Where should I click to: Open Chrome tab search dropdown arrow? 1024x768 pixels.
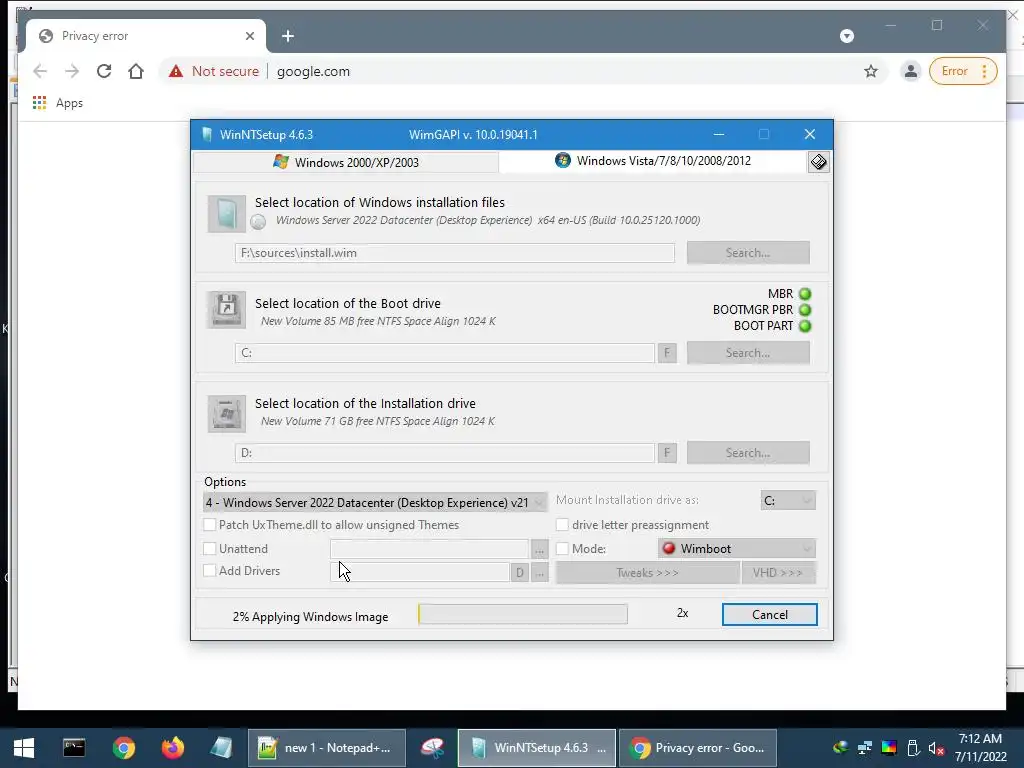(x=847, y=36)
